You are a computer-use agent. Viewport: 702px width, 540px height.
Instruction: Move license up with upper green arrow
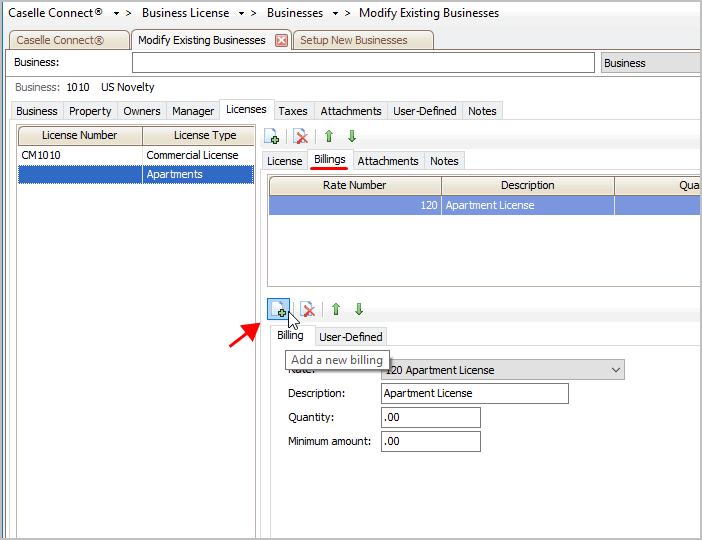328,136
